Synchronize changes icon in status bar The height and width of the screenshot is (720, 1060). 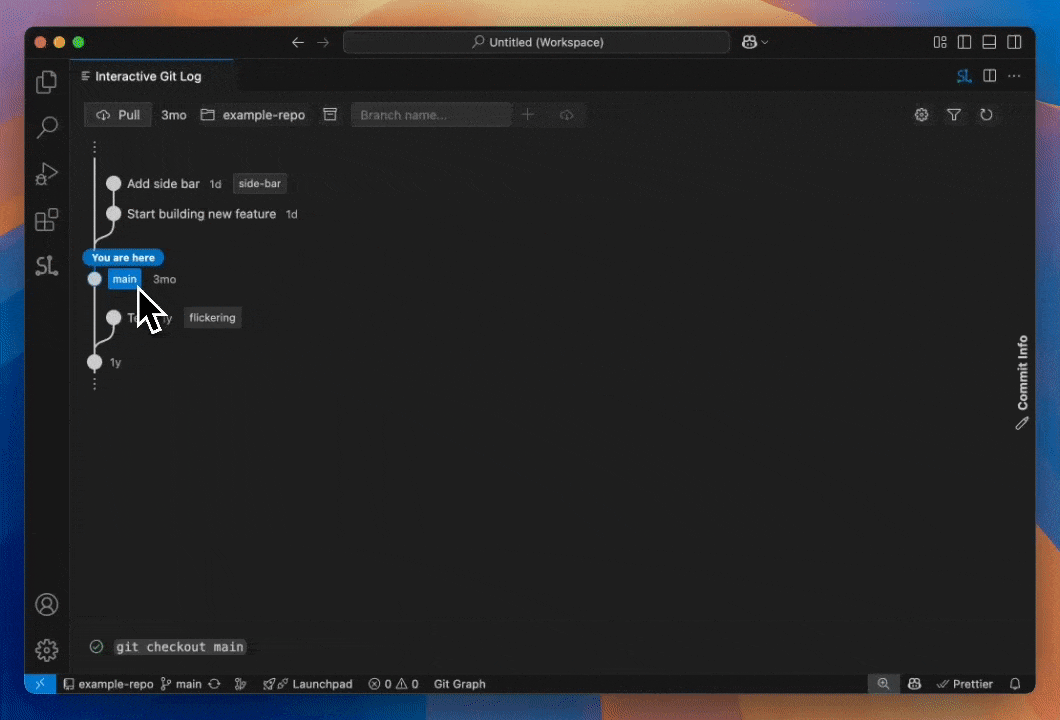[x=214, y=683]
